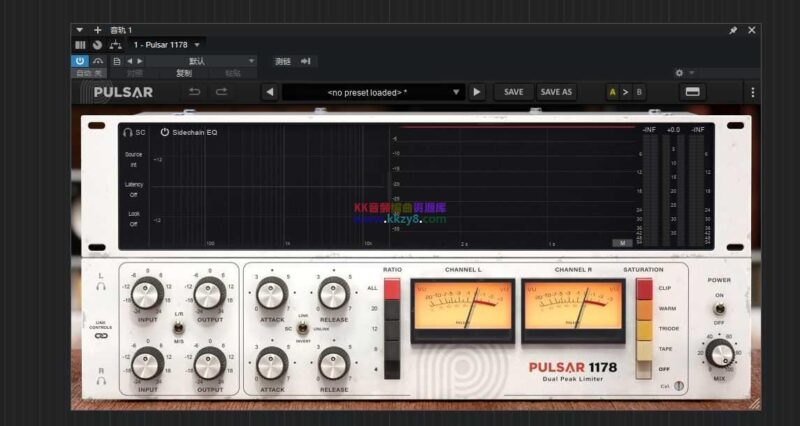Pin the plugin window
The width and height of the screenshot is (800, 426).
(x=733, y=30)
